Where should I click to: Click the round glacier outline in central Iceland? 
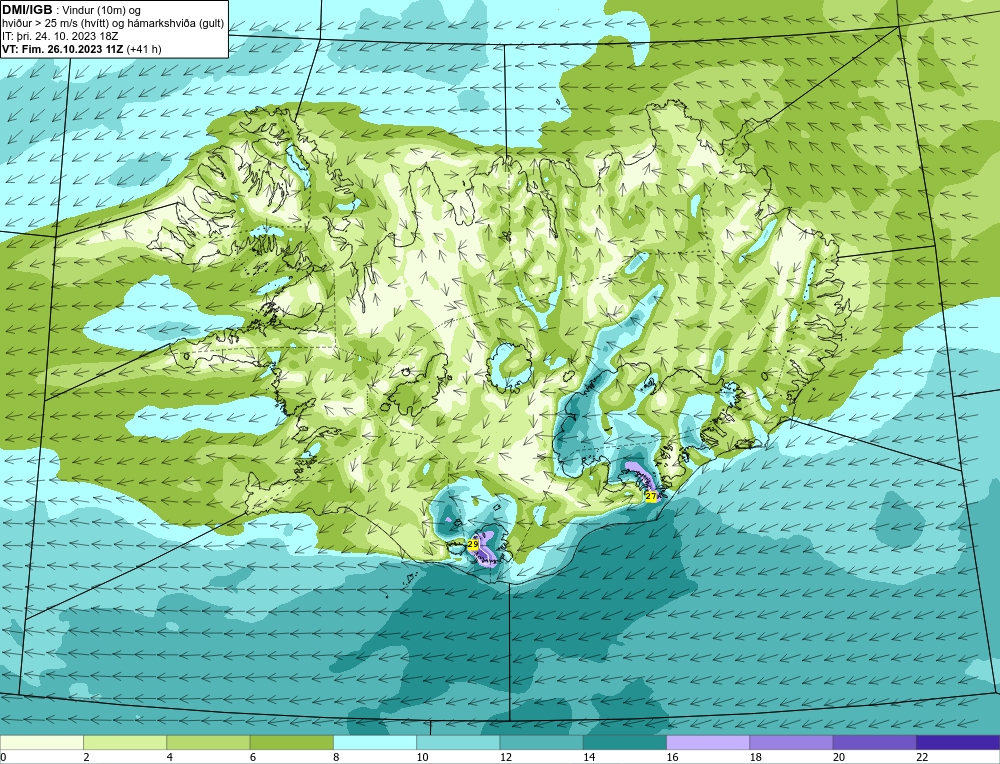[x=509, y=366]
